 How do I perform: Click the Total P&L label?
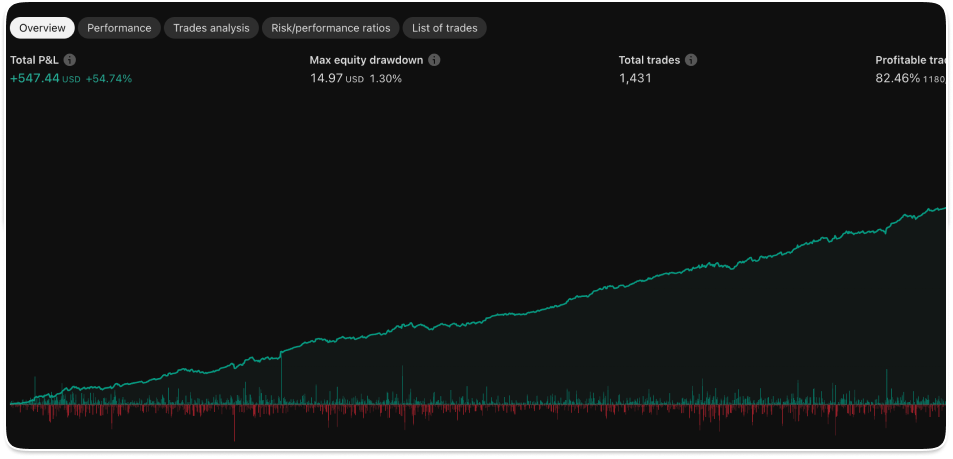(x=35, y=60)
